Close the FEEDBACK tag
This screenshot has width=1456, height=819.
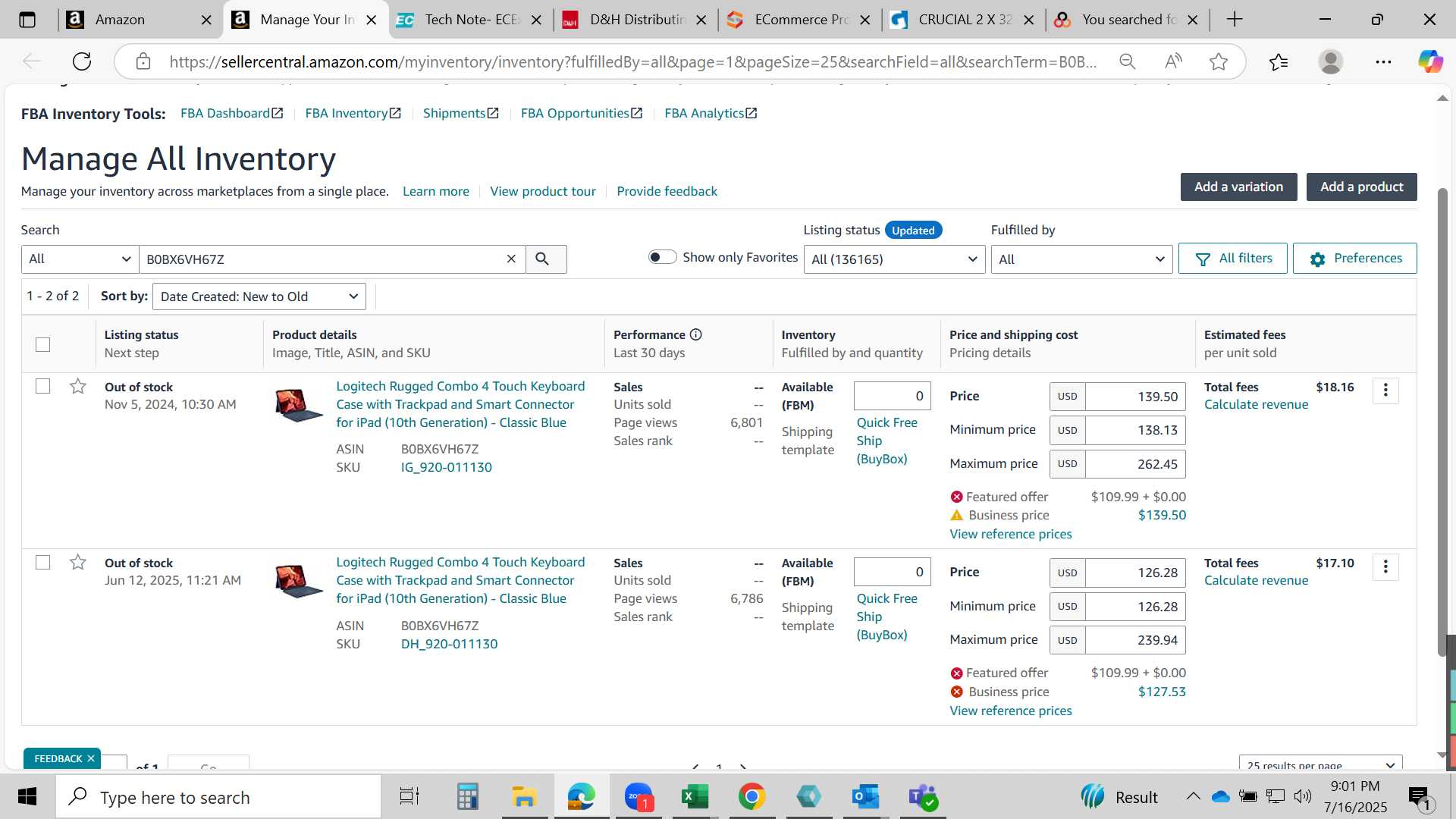pos(91,758)
